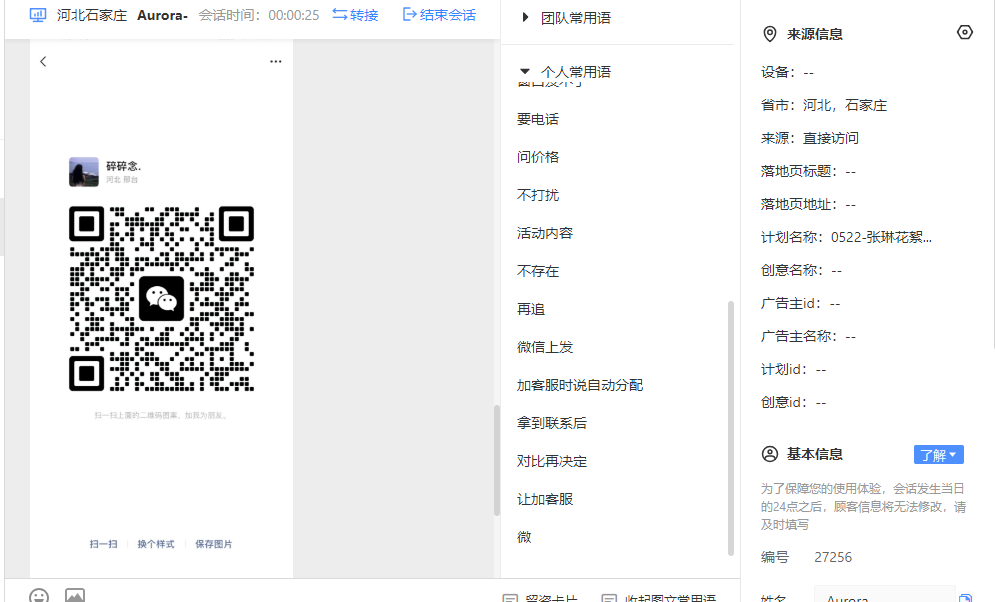Select the 微信上发 quick phrase
995x602 pixels.
click(545, 348)
